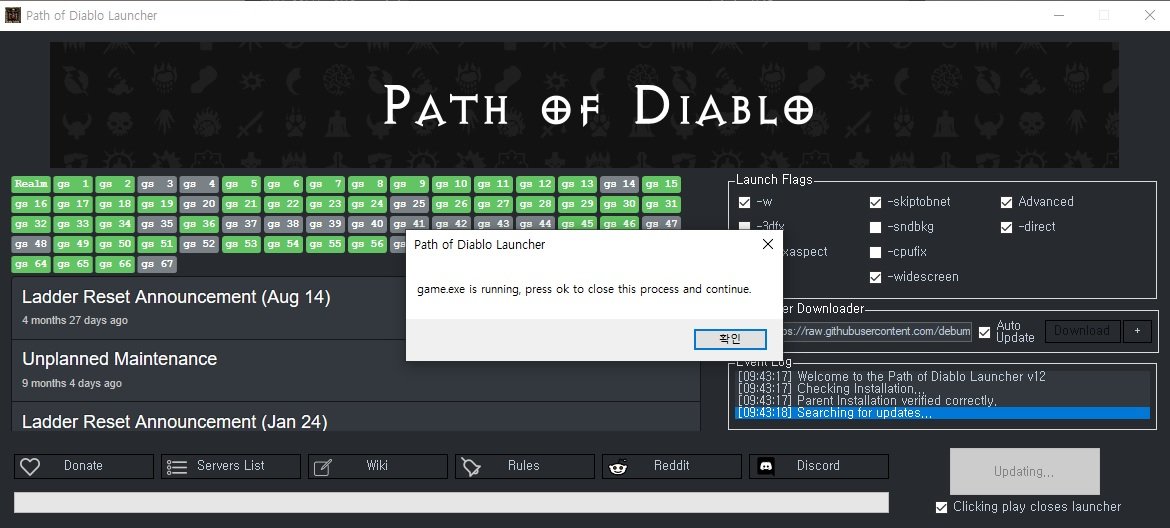1170x528 pixels.
Task: Select the 'Welcome to the Path of Diablo Launcher' log line
Action: [942, 377]
